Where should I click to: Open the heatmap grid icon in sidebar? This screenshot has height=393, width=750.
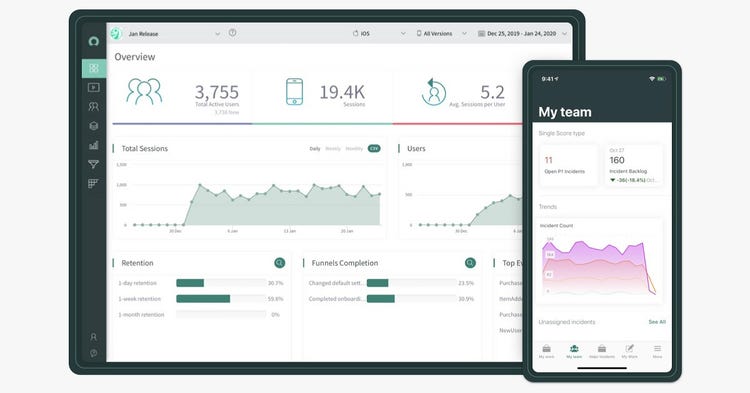94,184
